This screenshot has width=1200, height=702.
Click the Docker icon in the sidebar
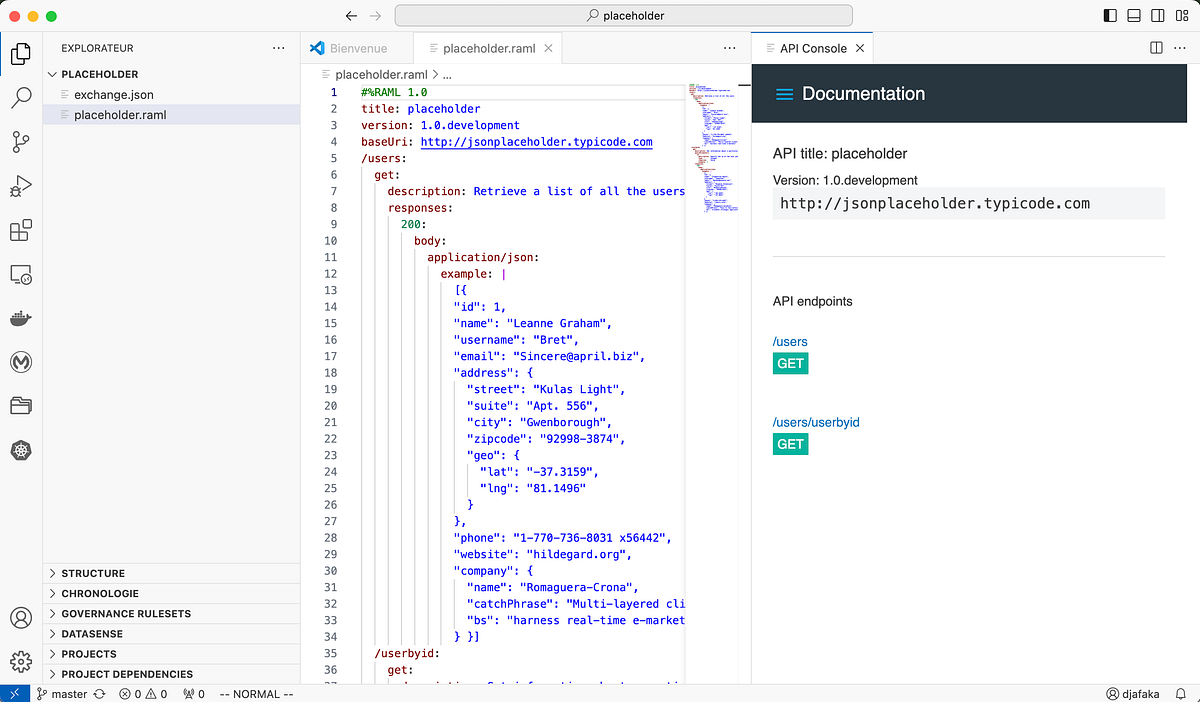click(x=20, y=318)
